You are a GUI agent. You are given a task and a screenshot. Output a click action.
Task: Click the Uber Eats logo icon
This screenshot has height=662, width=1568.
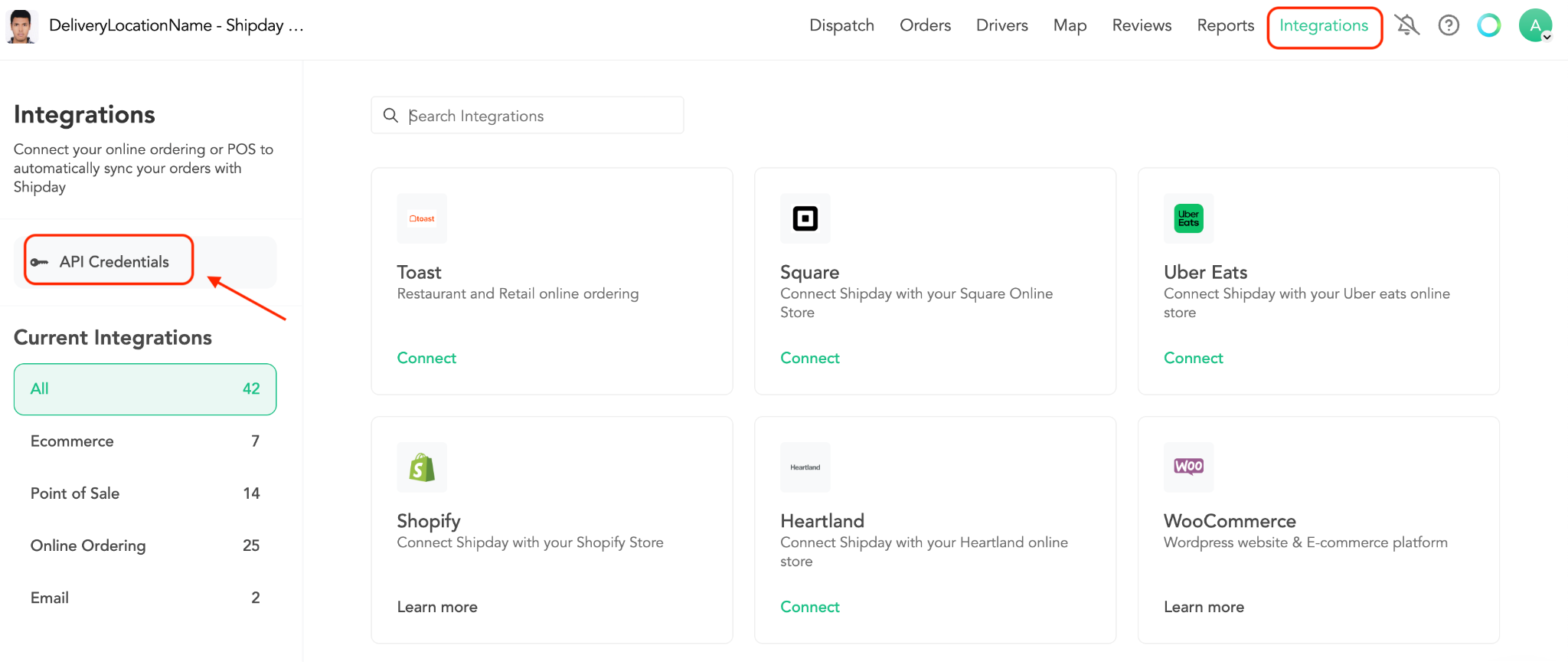tap(1189, 218)
